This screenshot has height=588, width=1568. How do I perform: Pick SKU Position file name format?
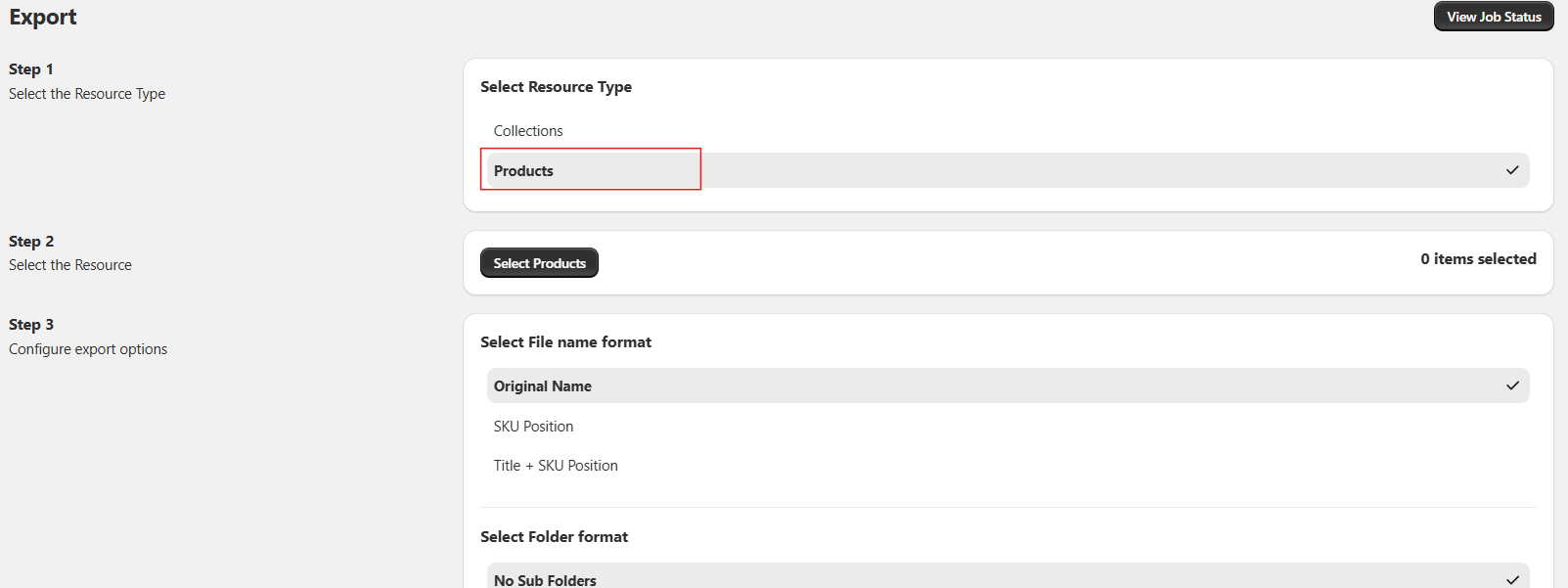coord(1008,427)
